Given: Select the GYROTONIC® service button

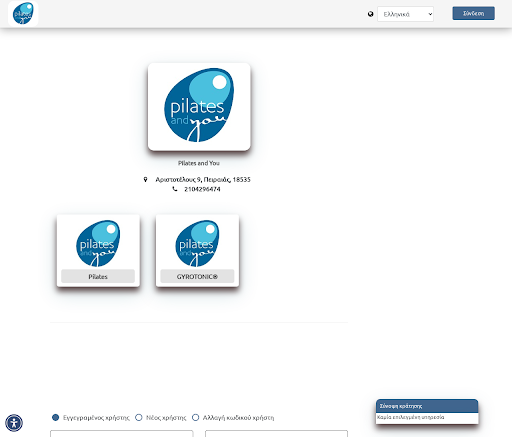Looking at the screenshot, I should click(x=197, y=276).
